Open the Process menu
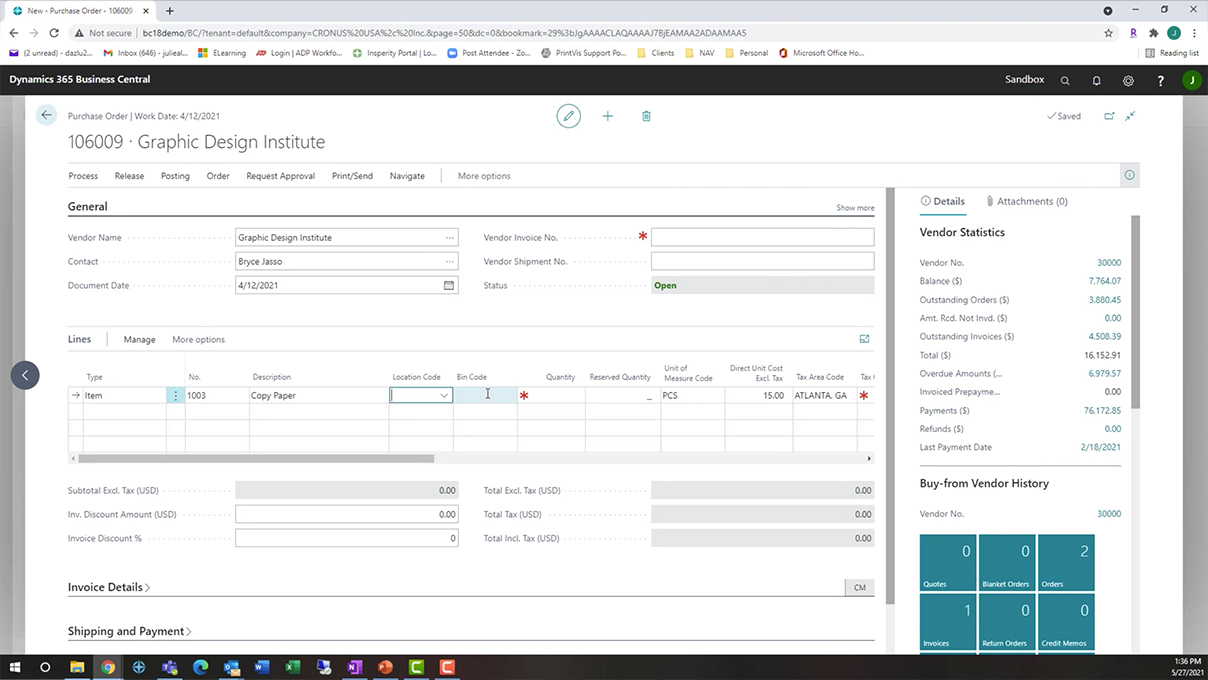The image size is (1208, 680). 83,176
